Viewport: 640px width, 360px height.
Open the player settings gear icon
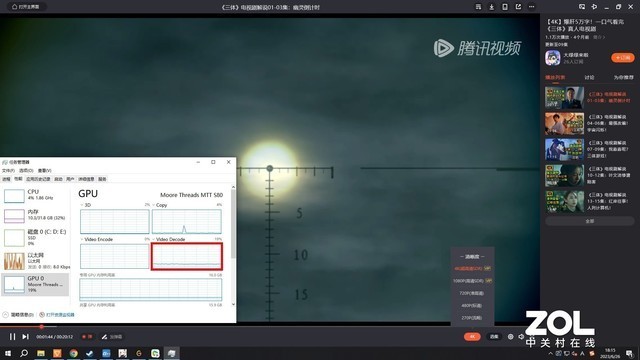510,337
